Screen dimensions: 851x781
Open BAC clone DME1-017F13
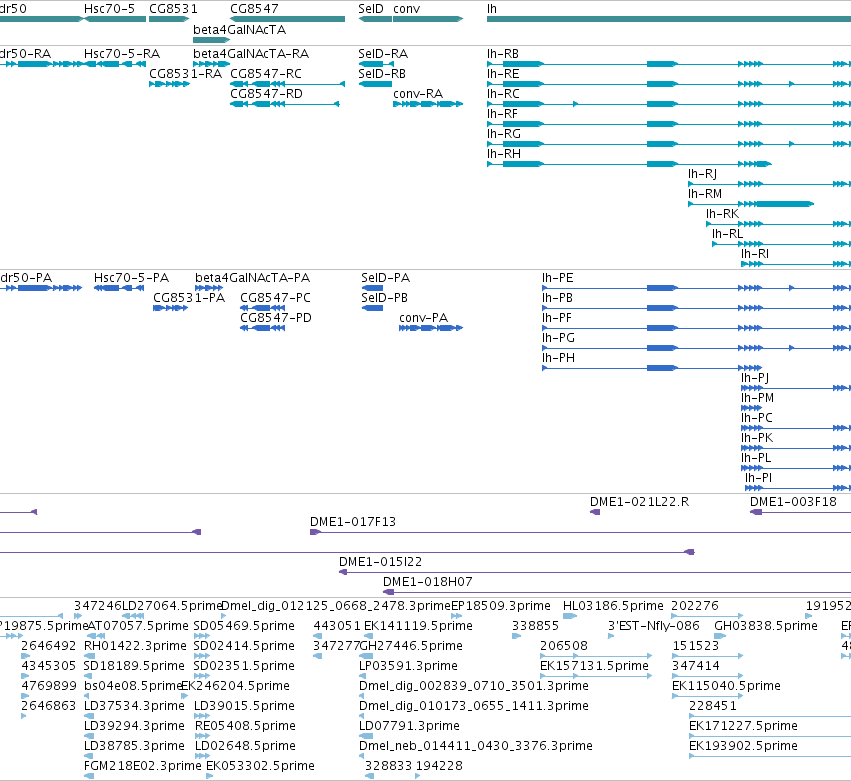353,522
